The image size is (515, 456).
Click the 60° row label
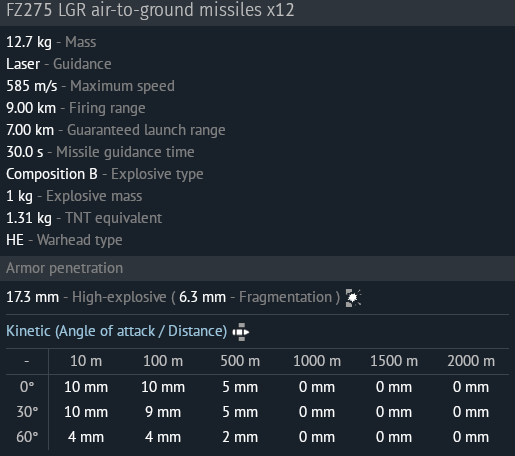tap(27, 437)
